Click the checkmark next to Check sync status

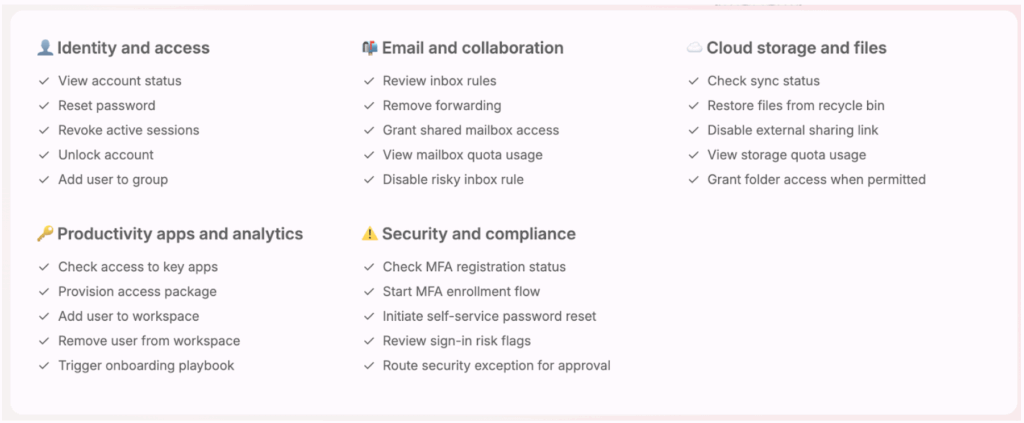pos(694,81)
